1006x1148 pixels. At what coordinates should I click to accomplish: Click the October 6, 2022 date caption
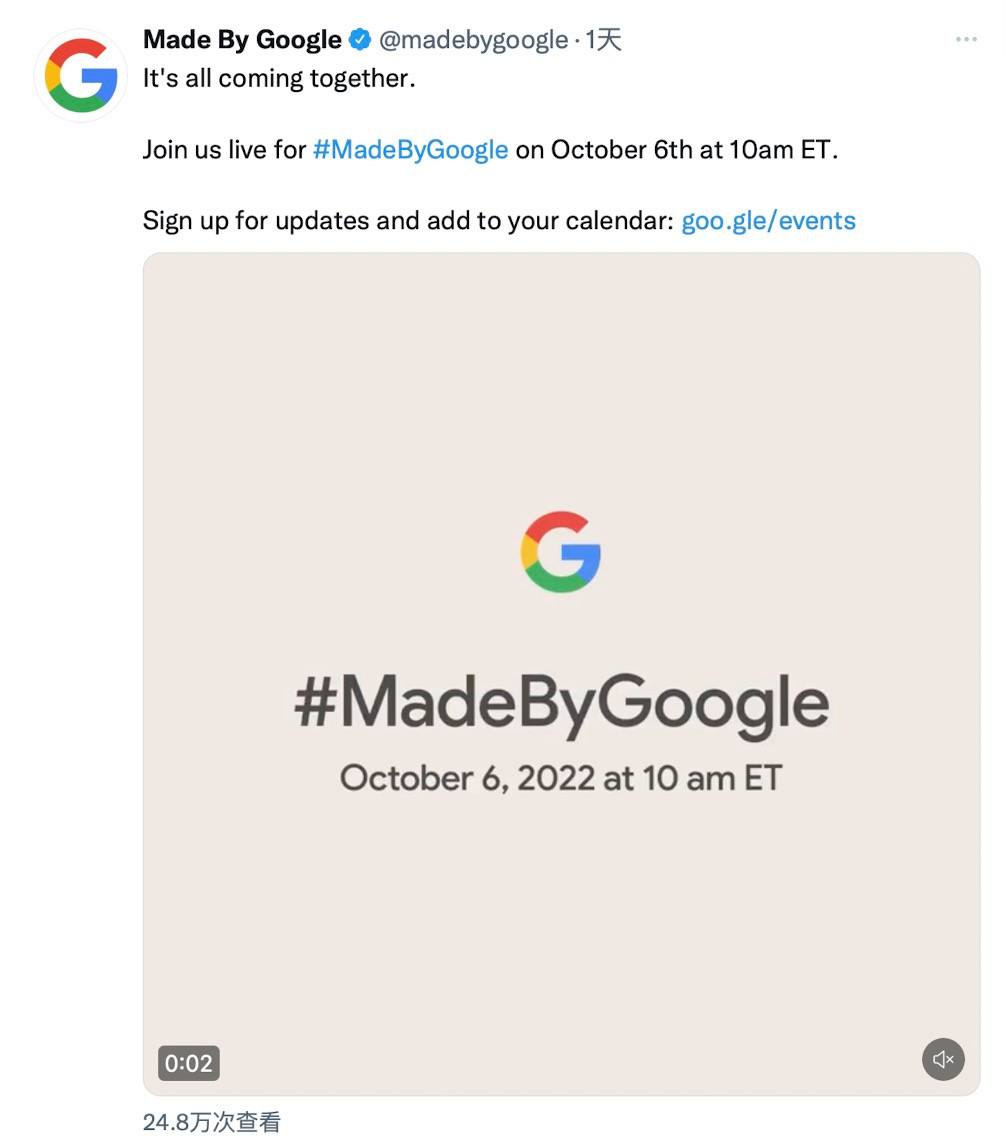(562, 778)
